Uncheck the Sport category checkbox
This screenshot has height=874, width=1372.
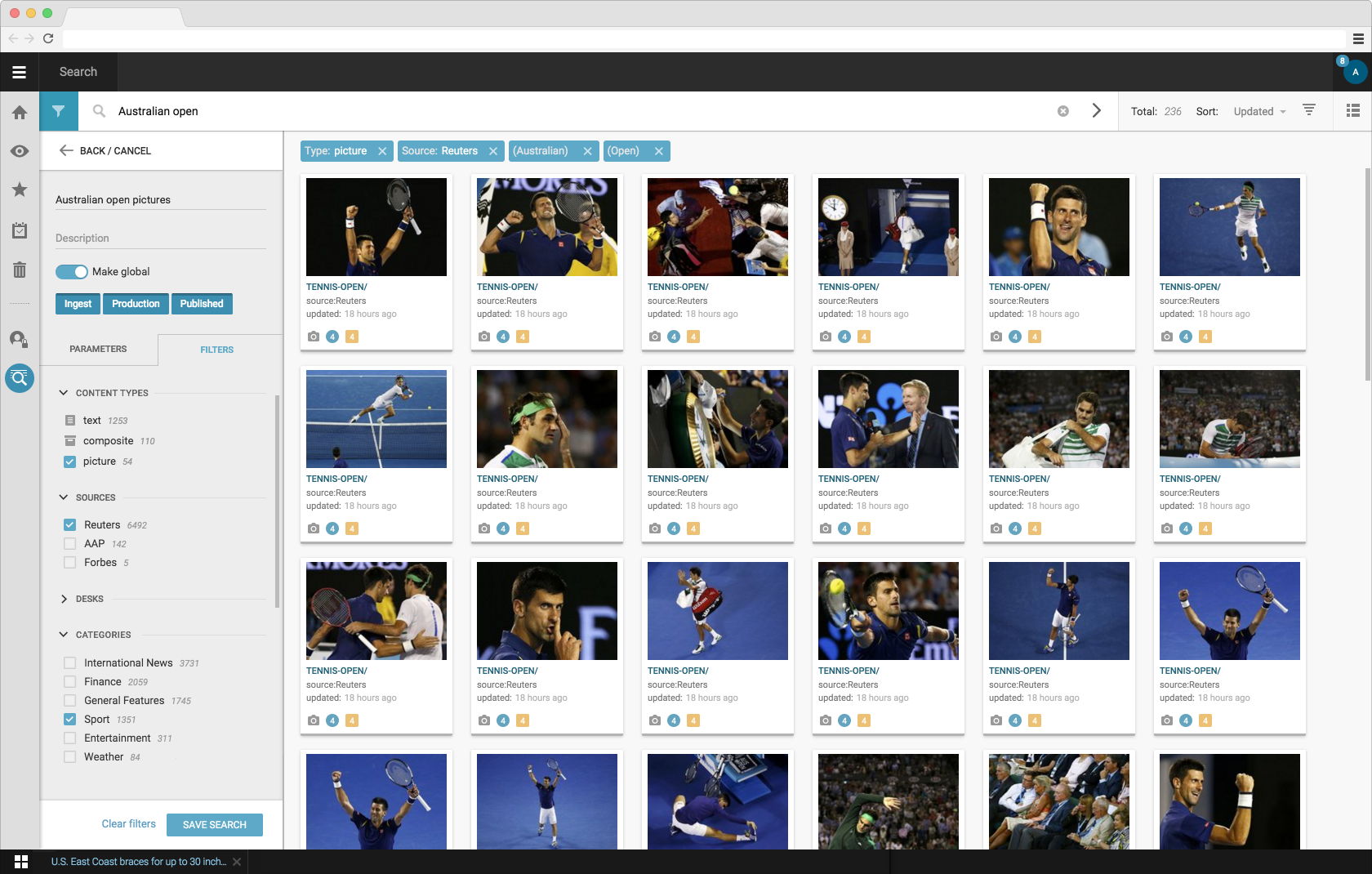[69, 720]
